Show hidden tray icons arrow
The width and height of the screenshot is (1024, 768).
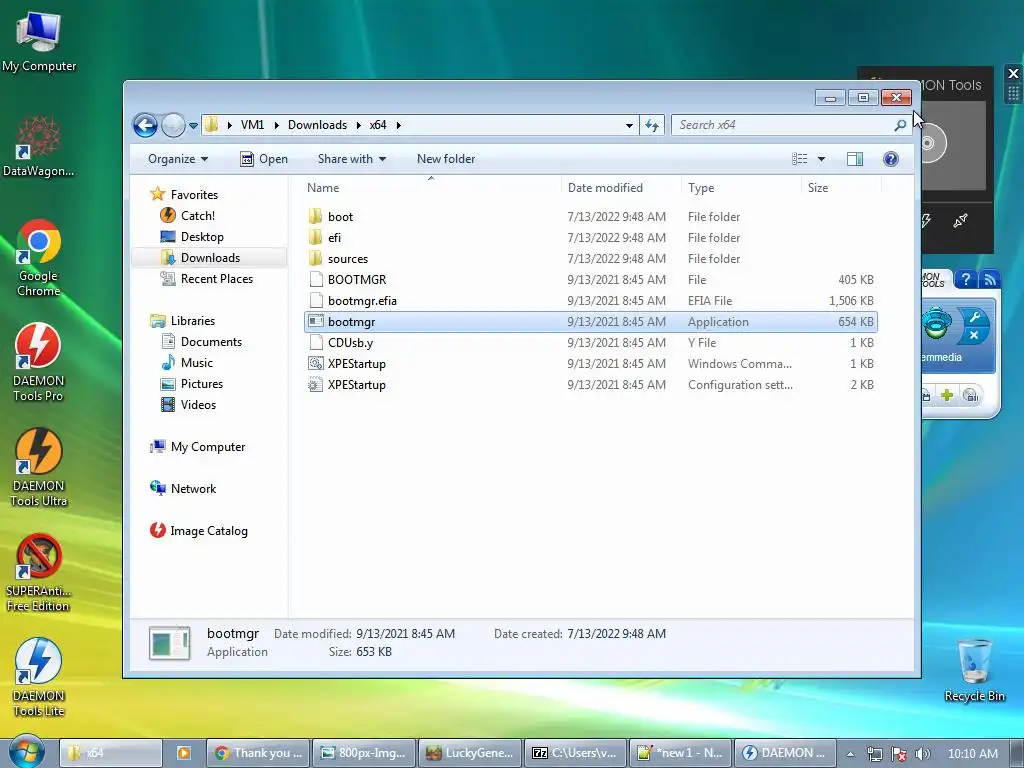(x=850, y=754)
